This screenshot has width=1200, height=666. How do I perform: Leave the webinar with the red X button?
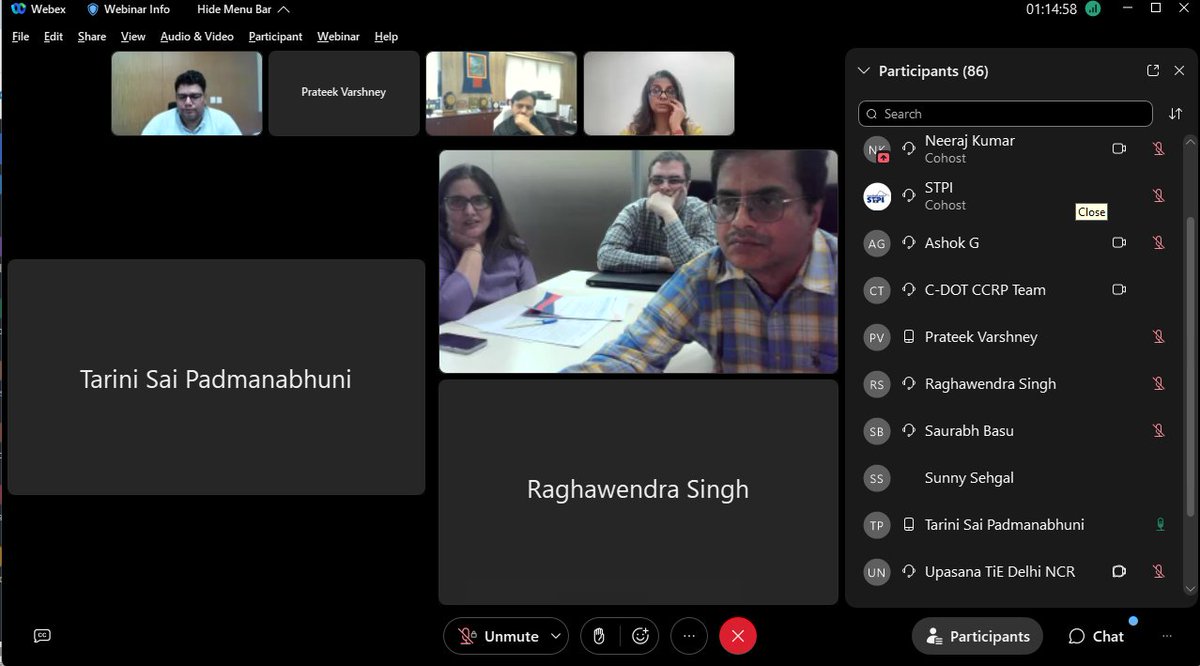point(738,636)
